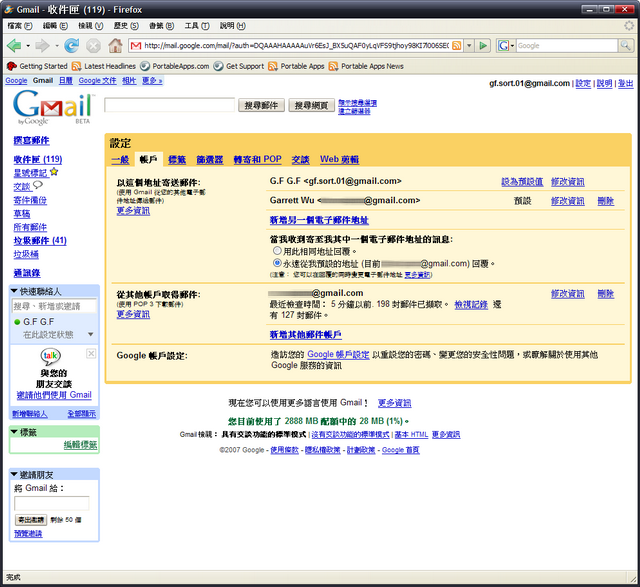Image resolution: width=640 pixels, height=587 pixels.
Task: Click Compose Mail link
Action: (x=31, y=140)
